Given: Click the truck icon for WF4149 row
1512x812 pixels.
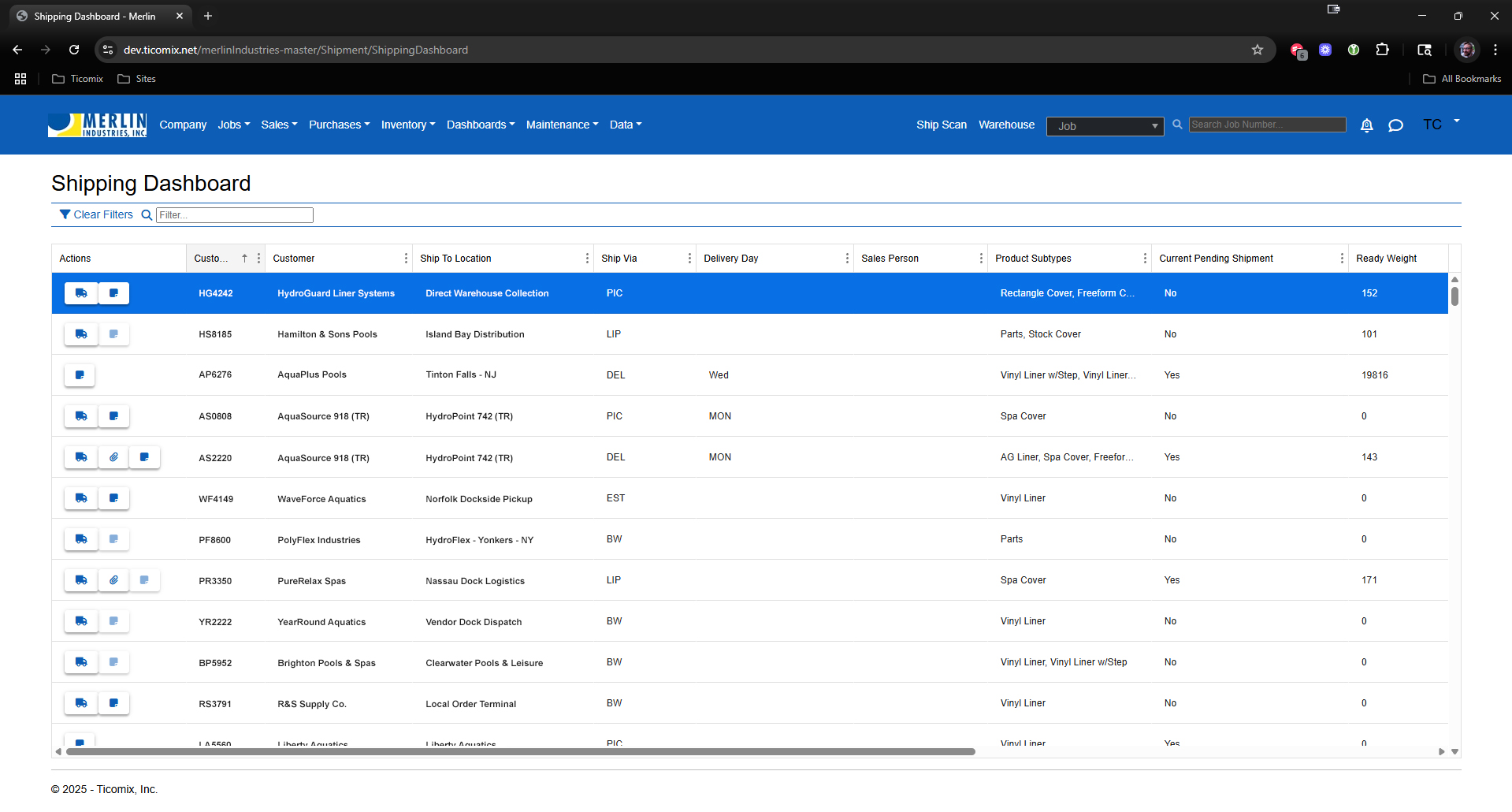Looking at the screenshot, I should click(81, 498).
